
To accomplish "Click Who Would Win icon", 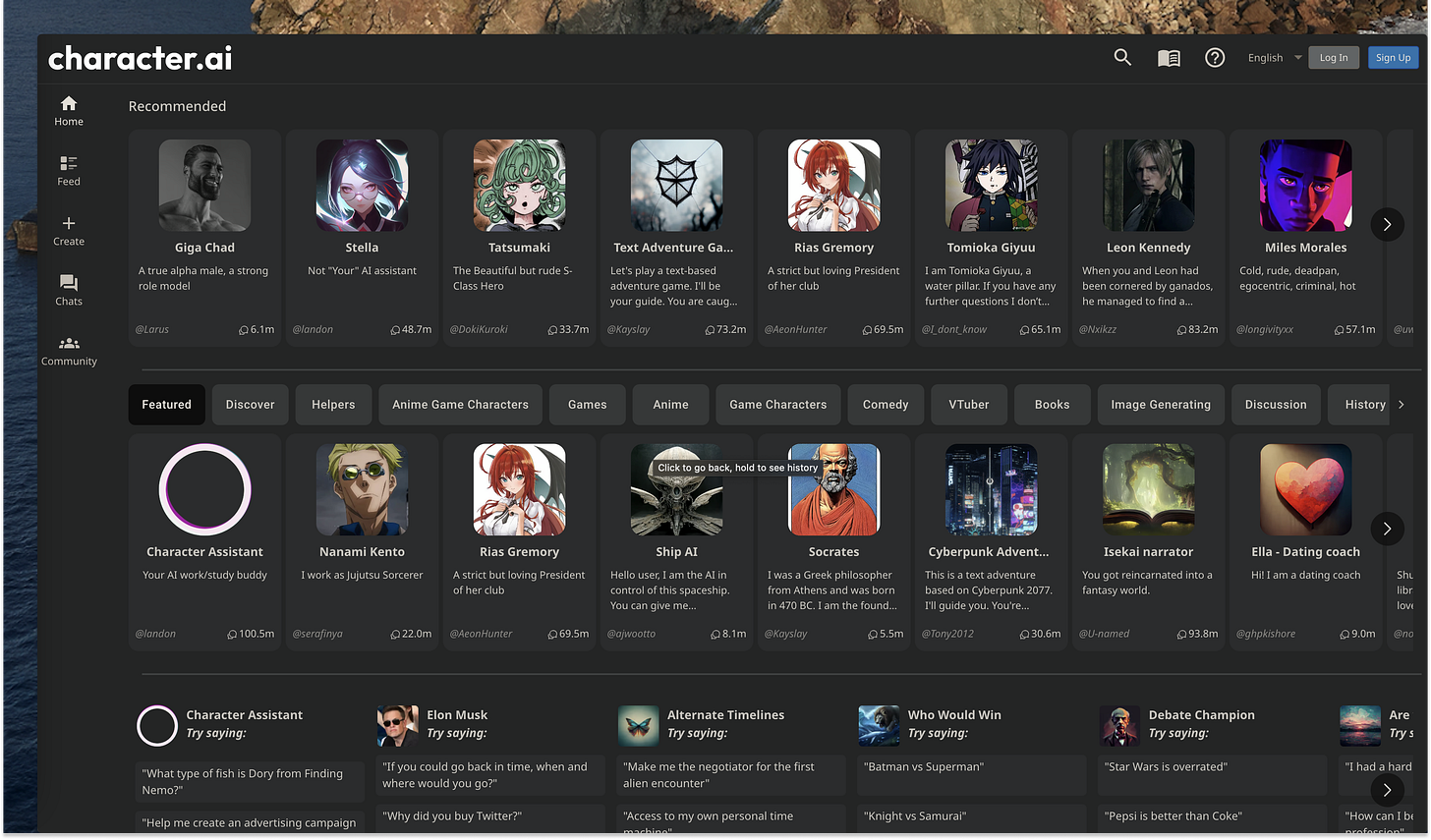I will [879, 726].
